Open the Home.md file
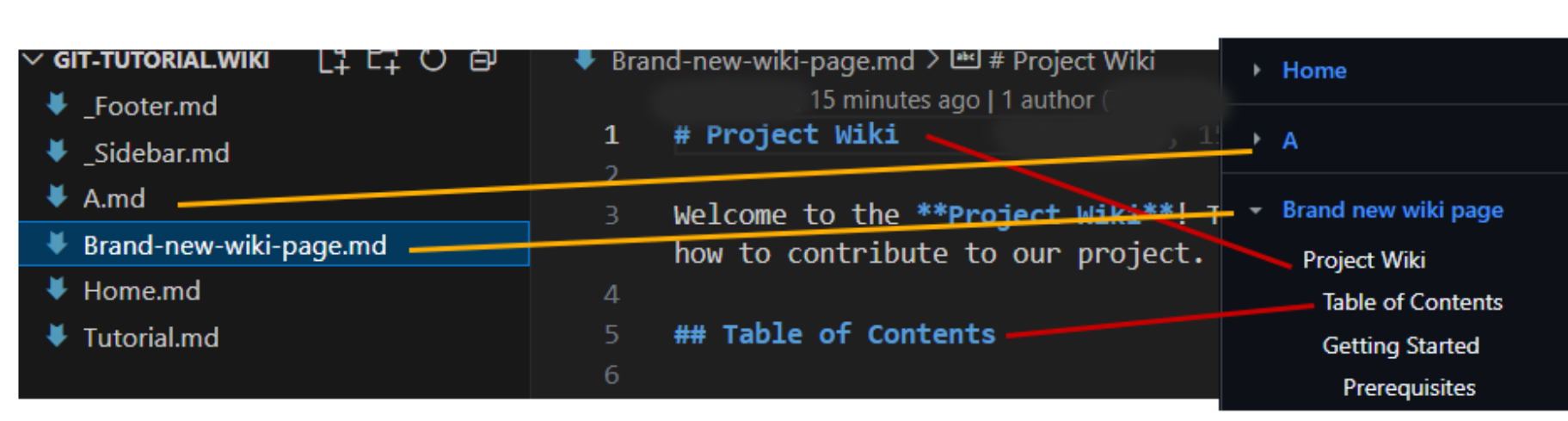This screenshot has width=1568, height=421. (x=142, y=291)
